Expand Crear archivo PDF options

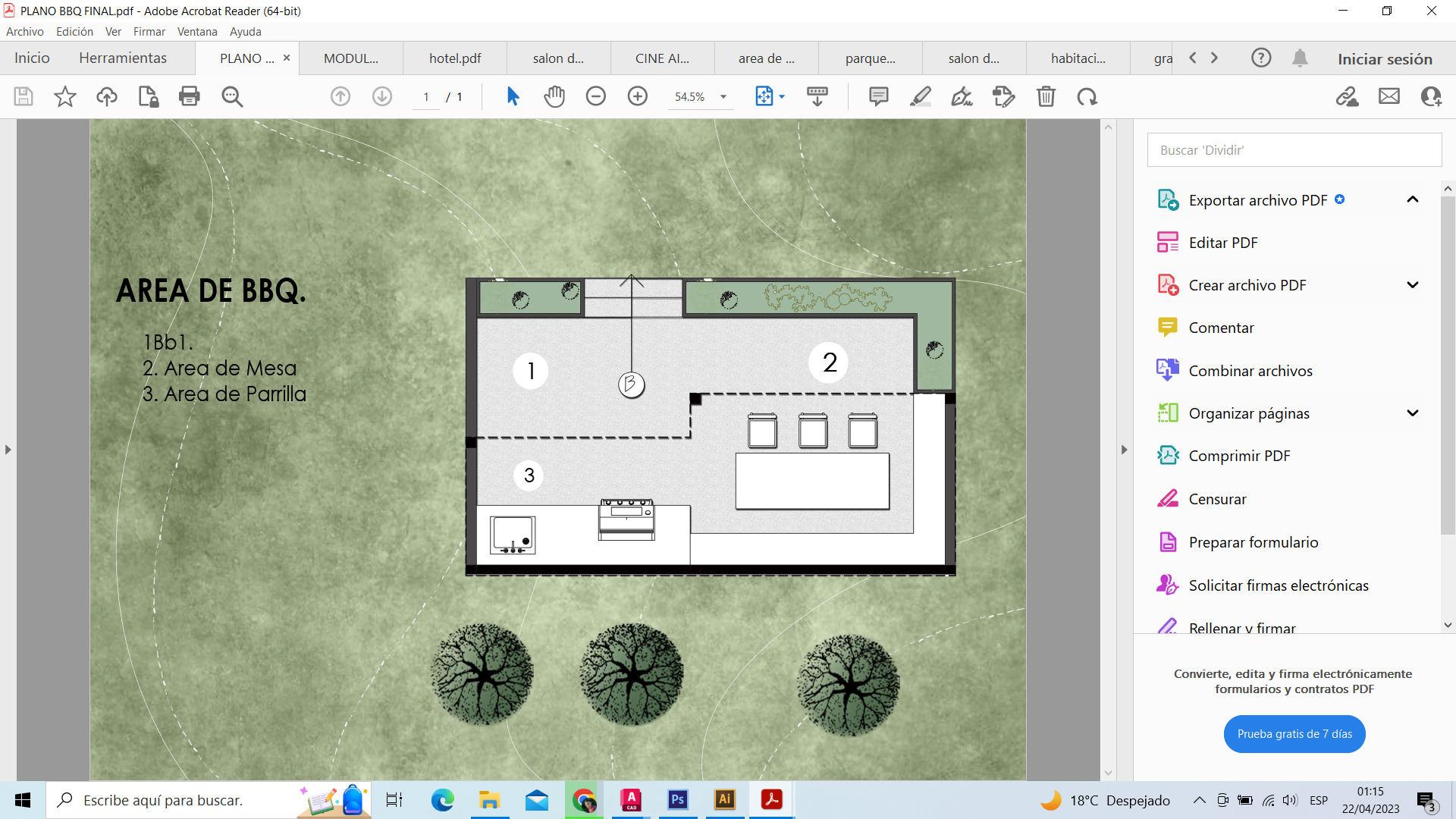tap(1412, 285)
